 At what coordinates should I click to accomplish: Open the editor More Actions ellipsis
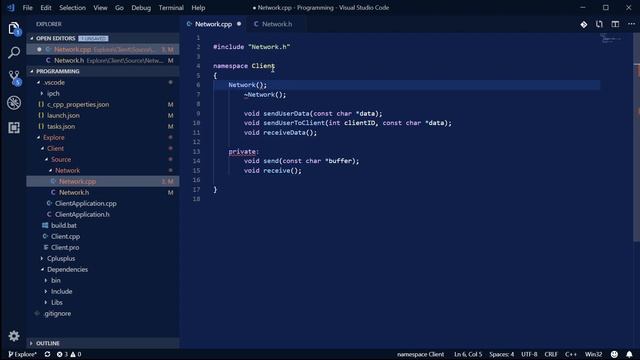point(631,24)
